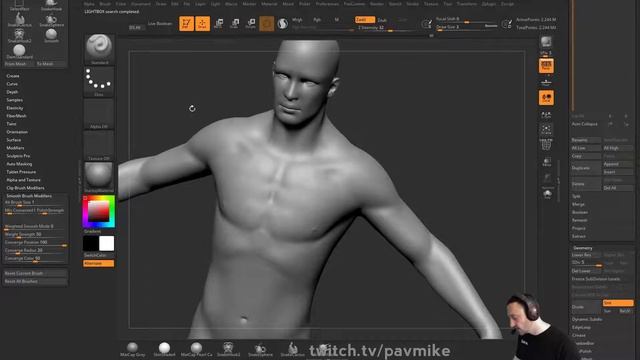Screen dimensions: 640x360
Task: Activate the Draw mode button
Action: (x=202, y=23)
